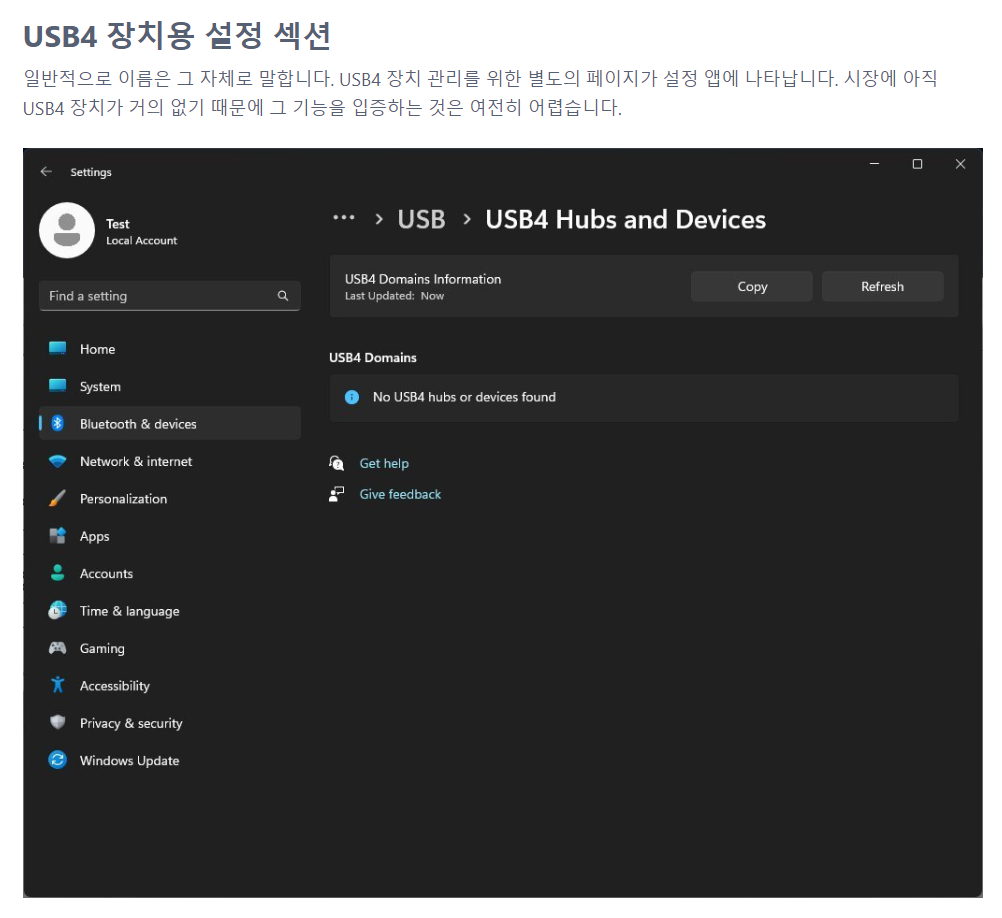Maximize the Settings window
The width and height of the screenshot is (1002, 918).
click(917, 164)
